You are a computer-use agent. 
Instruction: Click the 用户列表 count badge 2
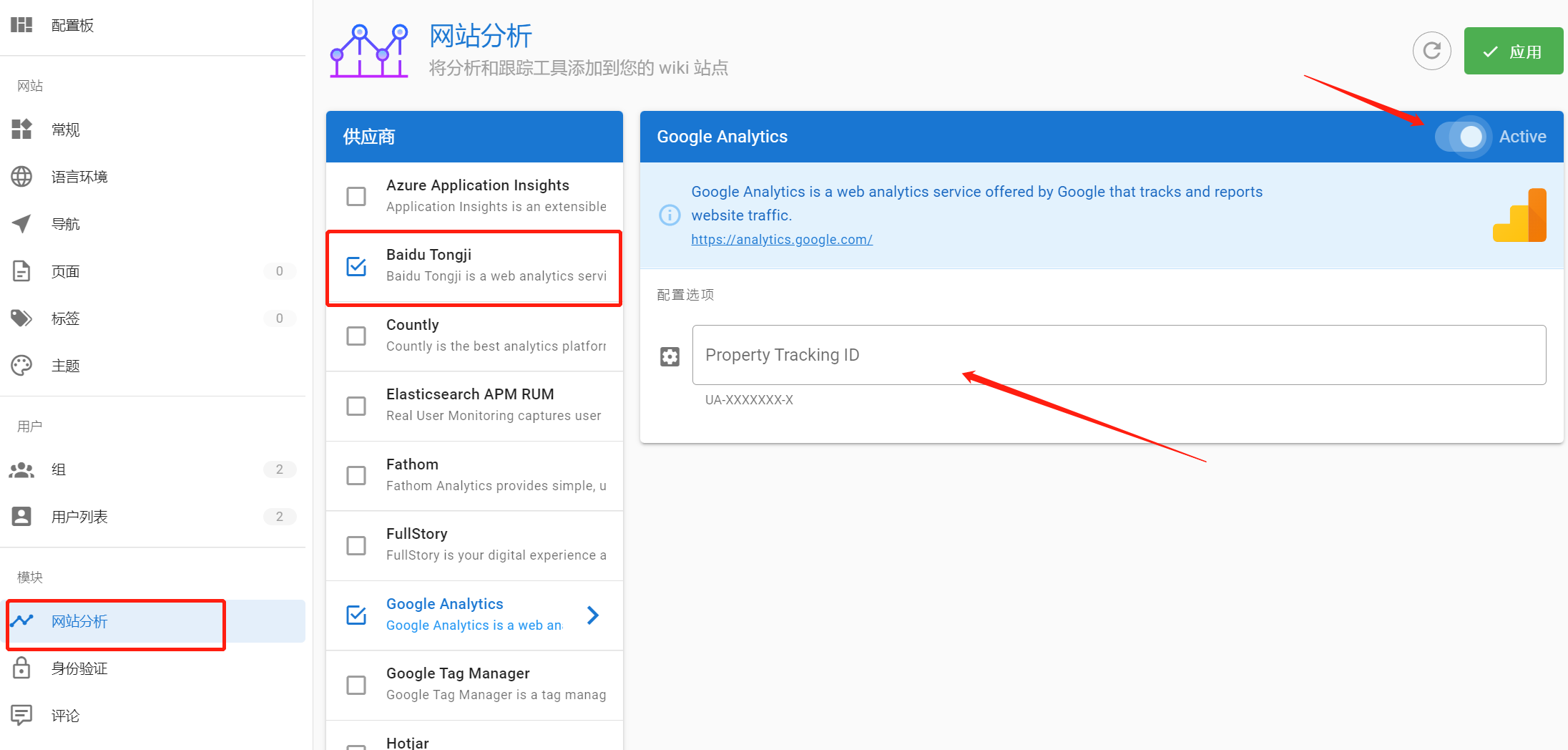[280, 517]
